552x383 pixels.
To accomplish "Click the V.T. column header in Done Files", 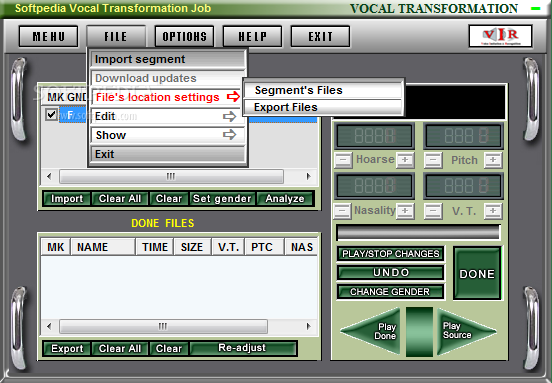I will click(x=229, y=247).
